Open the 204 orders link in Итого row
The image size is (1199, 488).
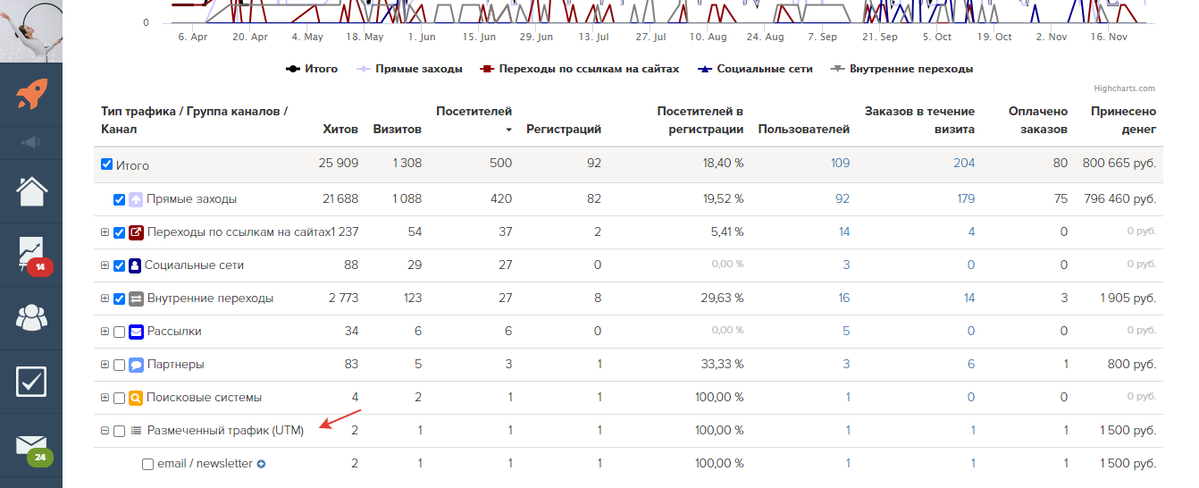tap(963, 164)
